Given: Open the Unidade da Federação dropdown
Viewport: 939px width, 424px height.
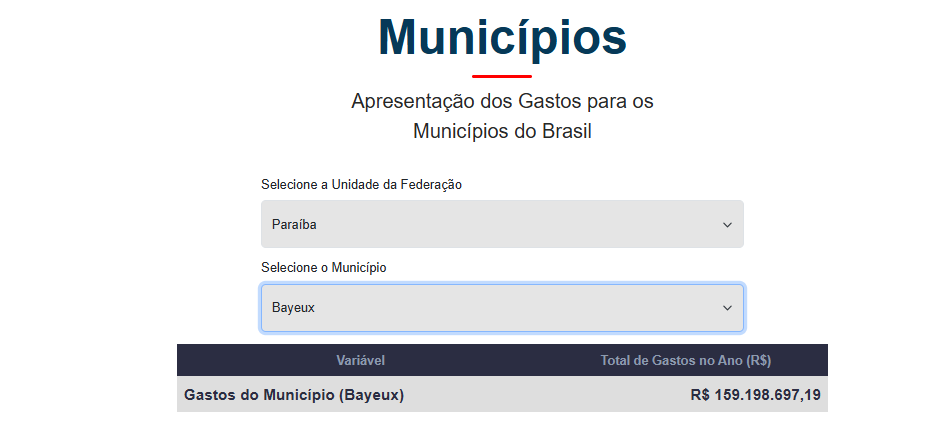Looking at the screenshot, I should tap(502, 225).
